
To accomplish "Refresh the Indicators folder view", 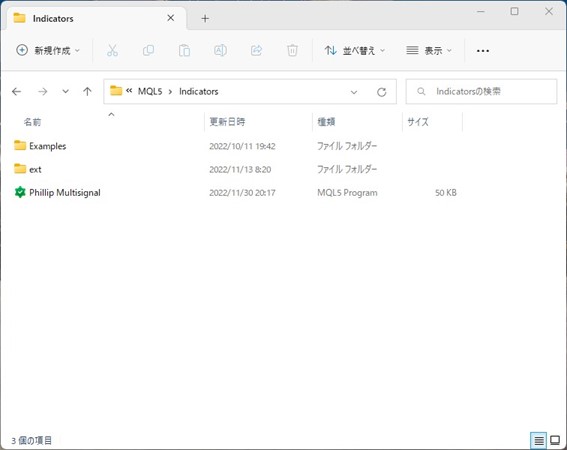I will click(381, 92).
